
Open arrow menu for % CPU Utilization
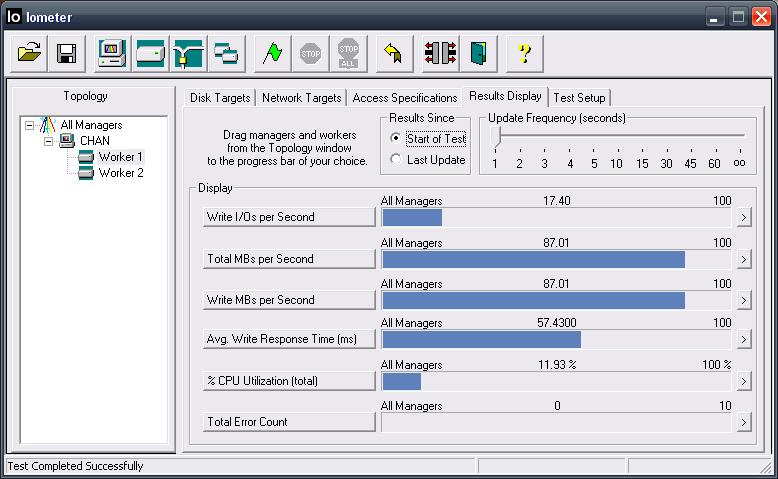744,382
